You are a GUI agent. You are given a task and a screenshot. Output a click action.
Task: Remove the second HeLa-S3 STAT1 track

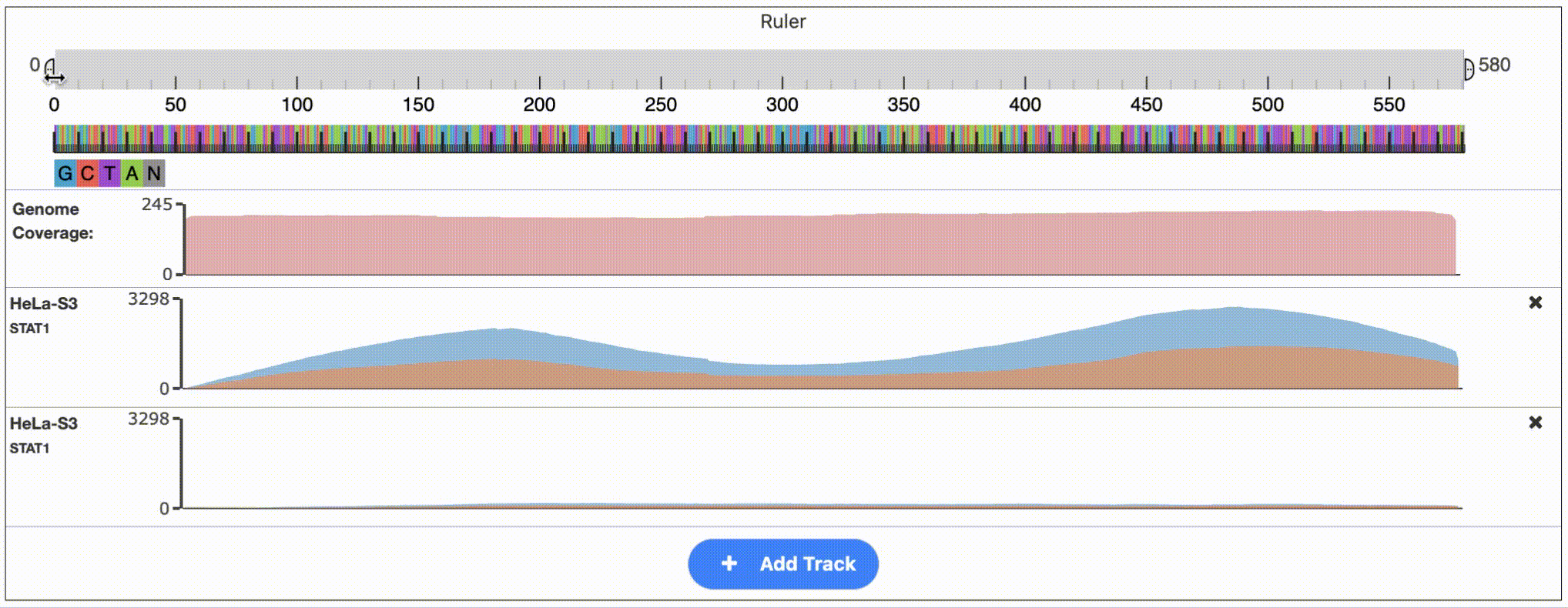(x=1535, y=423)
